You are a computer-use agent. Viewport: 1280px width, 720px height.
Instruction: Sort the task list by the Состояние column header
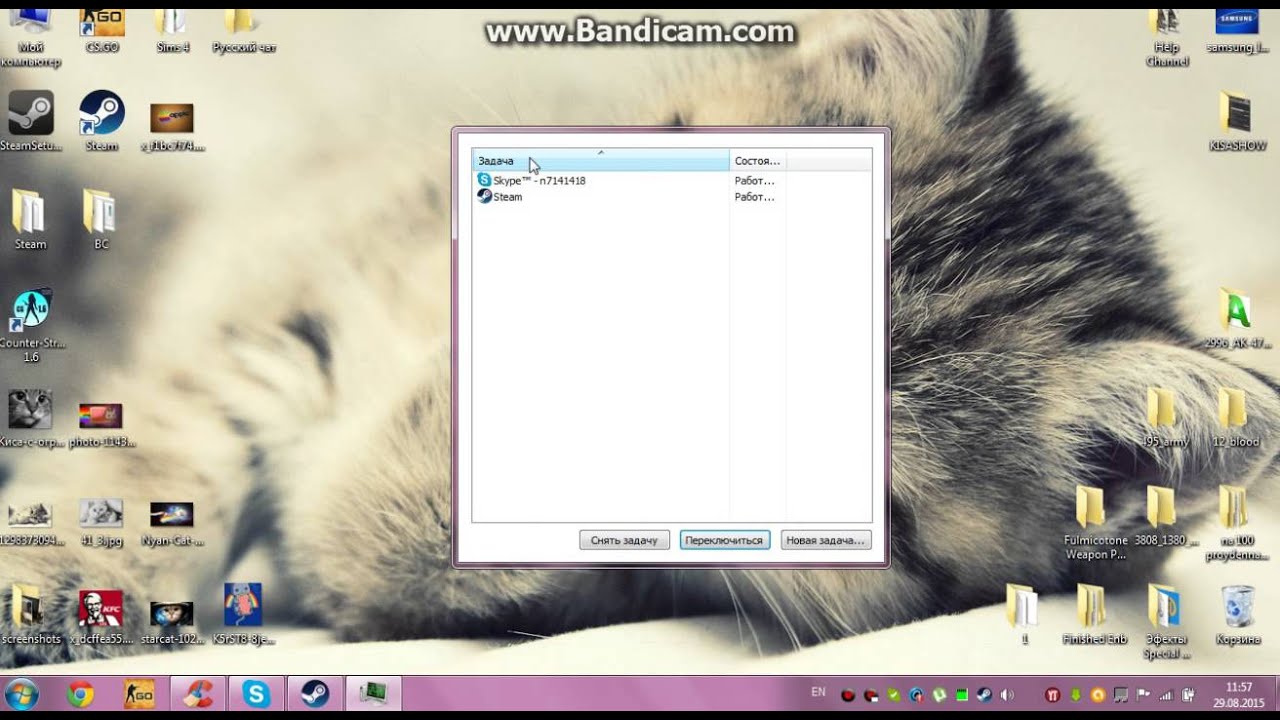pyautogui.click(x=757, y=161)
